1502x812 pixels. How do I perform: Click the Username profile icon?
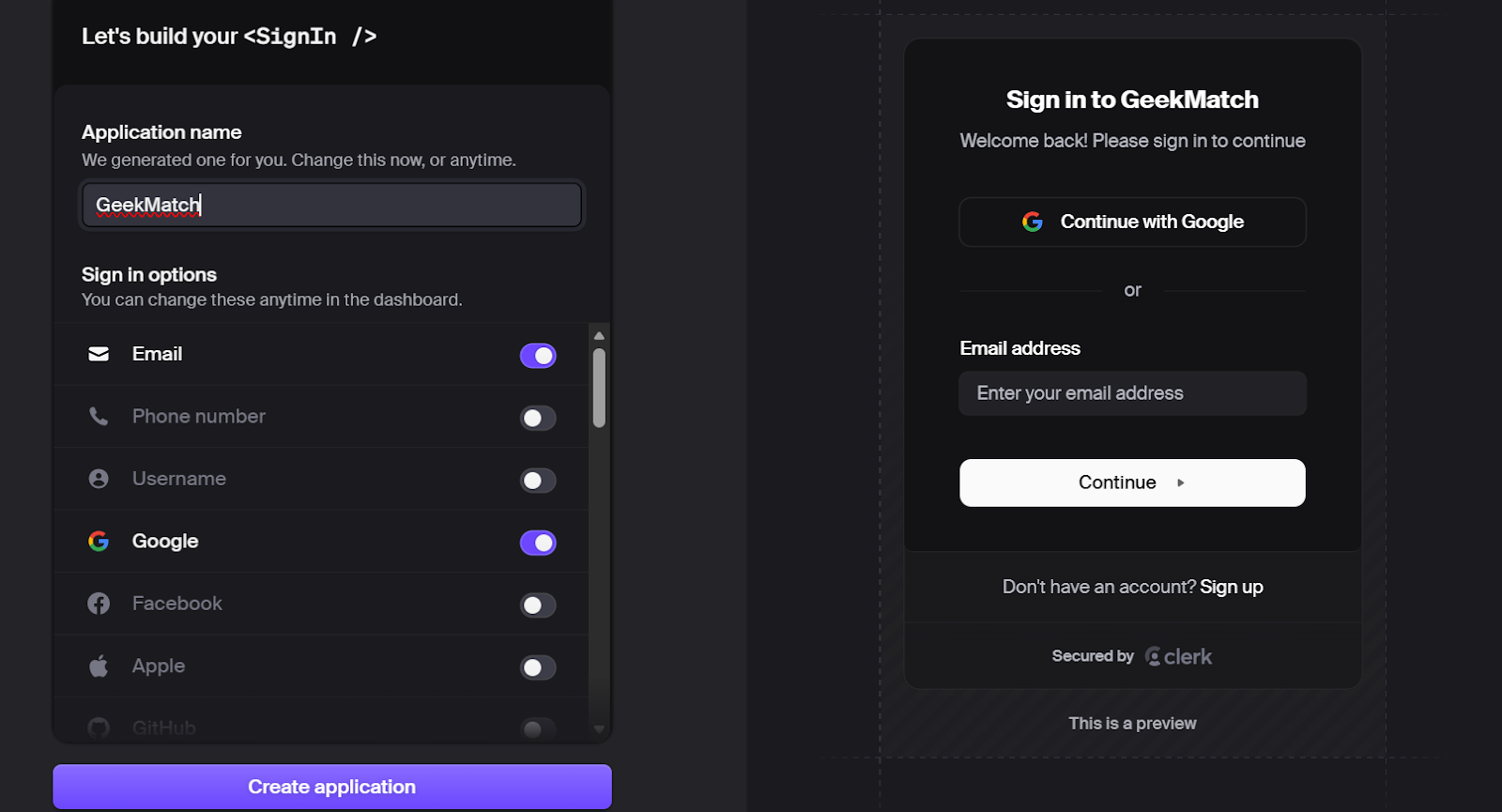coord(99,479)
